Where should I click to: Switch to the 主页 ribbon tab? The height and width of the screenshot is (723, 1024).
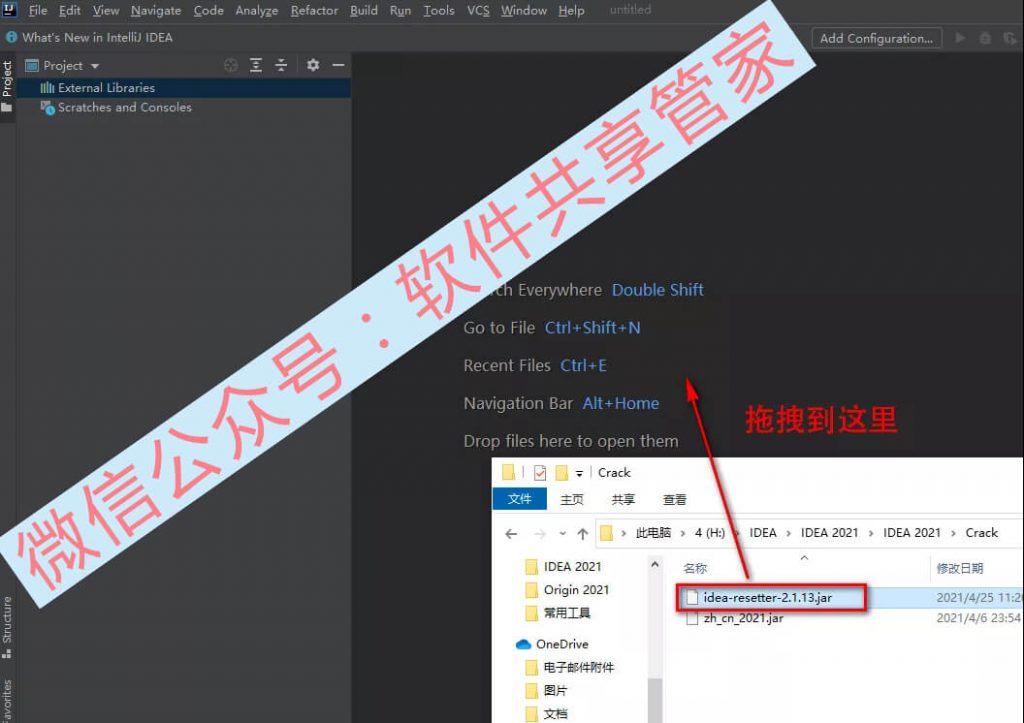pos(572,500)
